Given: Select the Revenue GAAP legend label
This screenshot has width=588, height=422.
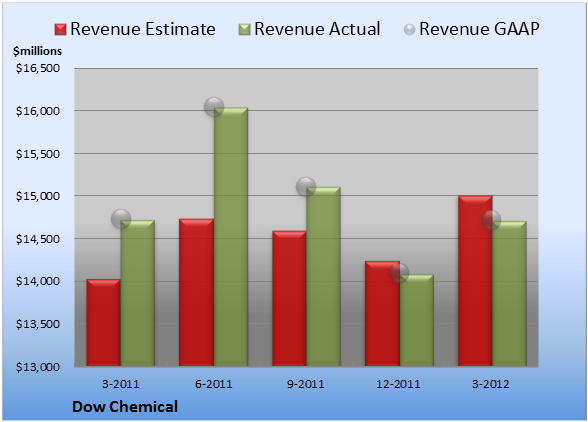Looking at the screenshot, I should pyautogui.click(x=480, y=29).
